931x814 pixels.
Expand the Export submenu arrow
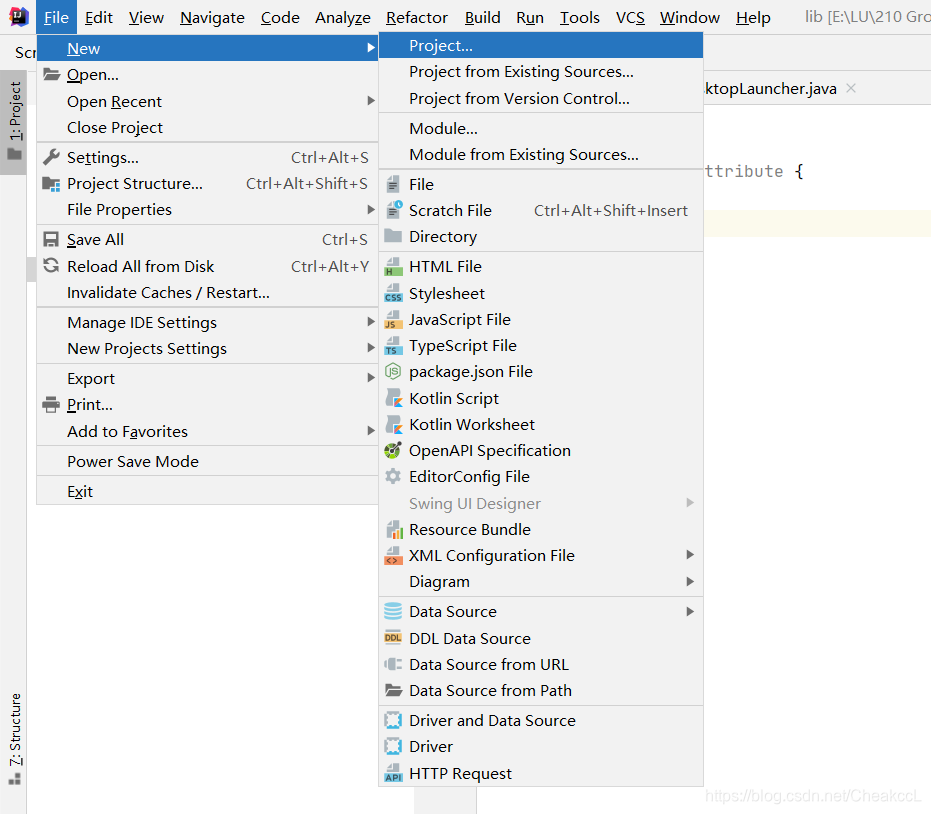coord(371,378)
